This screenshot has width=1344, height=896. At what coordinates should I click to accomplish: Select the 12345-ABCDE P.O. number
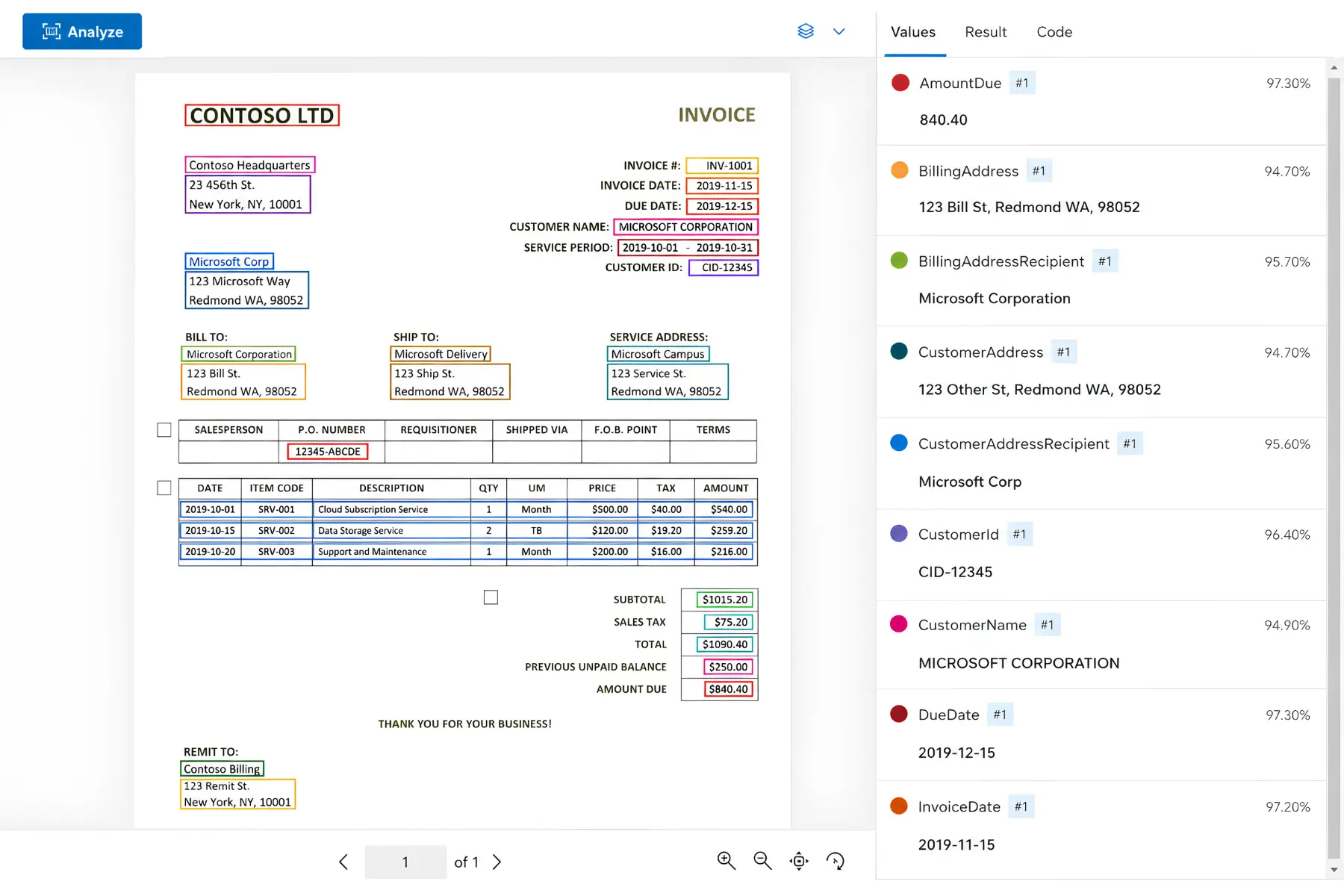tap(328, 452)
